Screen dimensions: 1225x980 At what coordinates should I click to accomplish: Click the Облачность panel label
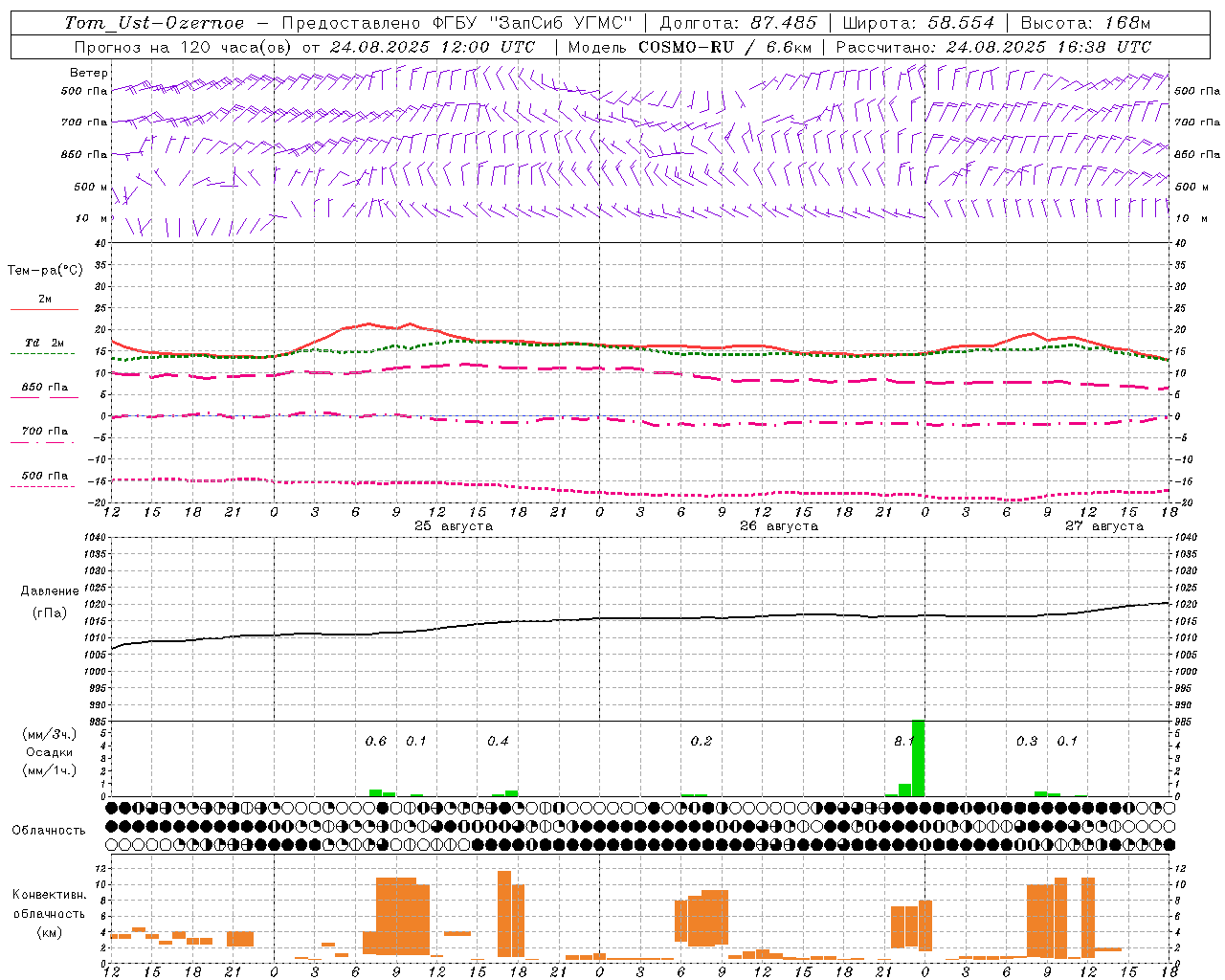[x=49, y=831]
